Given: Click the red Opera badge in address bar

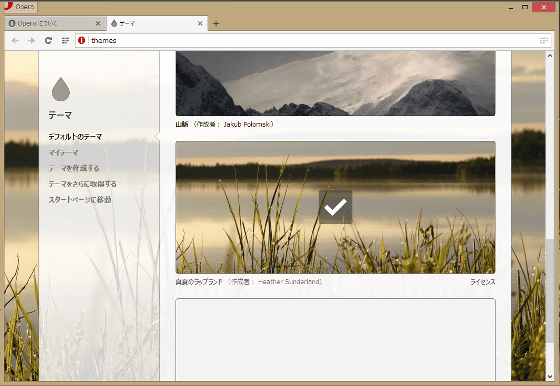Looking at the screenshot, I should click(81, 40).
